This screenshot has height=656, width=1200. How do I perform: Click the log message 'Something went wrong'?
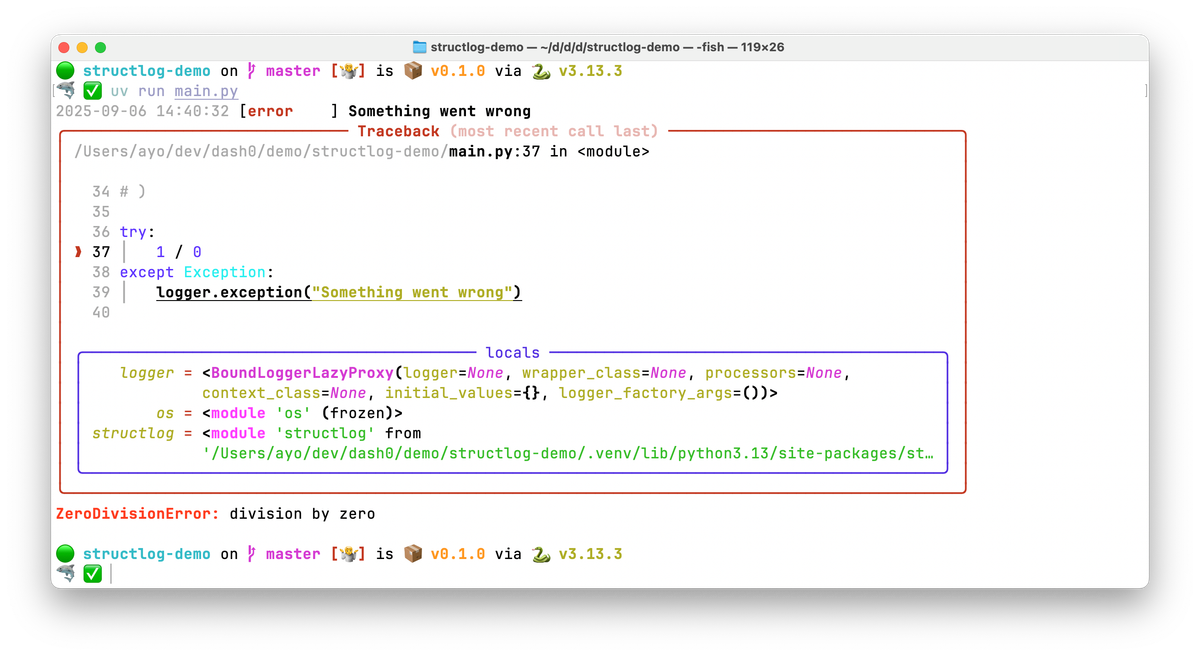point(439,111)
